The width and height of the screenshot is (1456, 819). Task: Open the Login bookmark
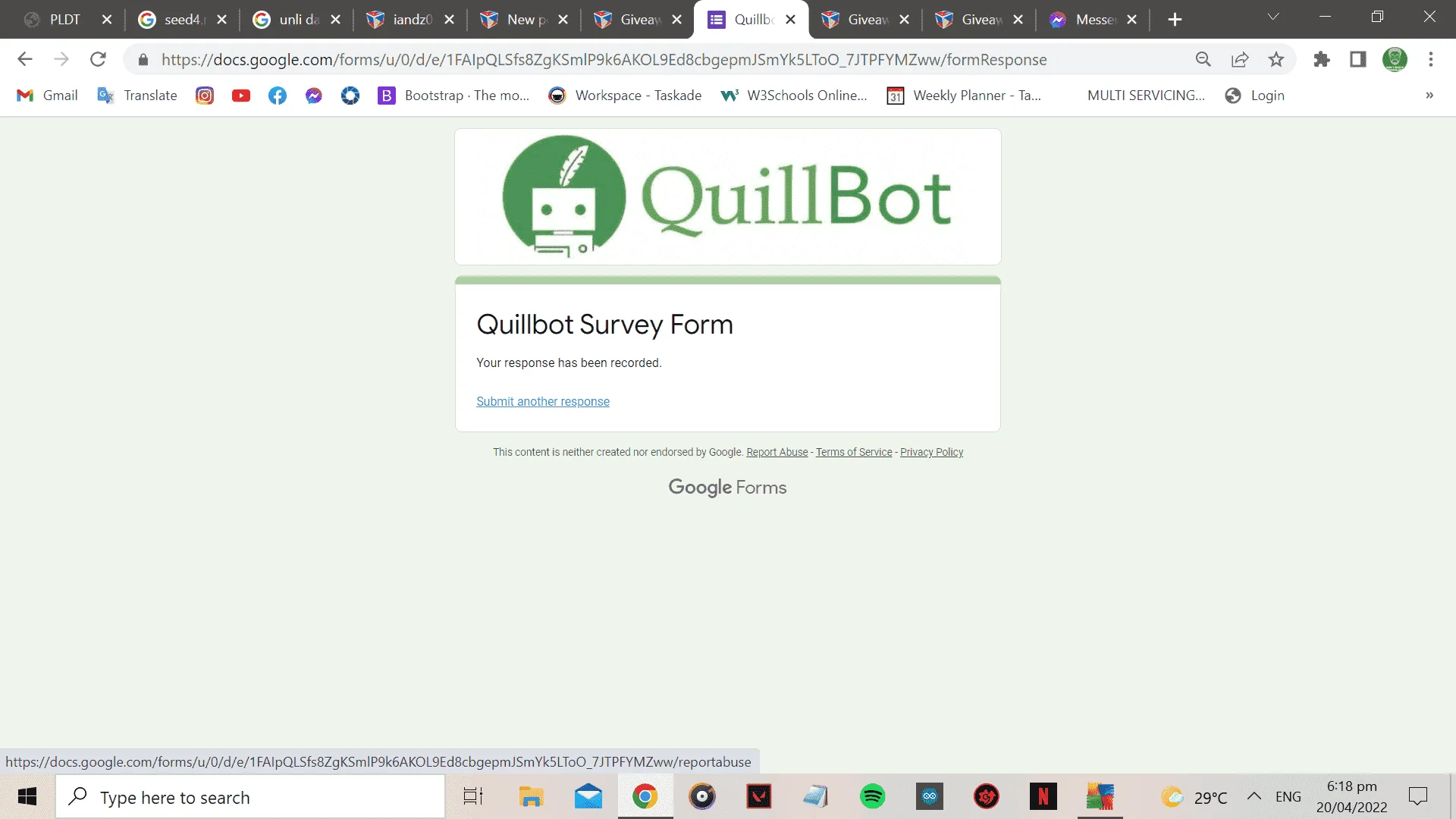1254,96
